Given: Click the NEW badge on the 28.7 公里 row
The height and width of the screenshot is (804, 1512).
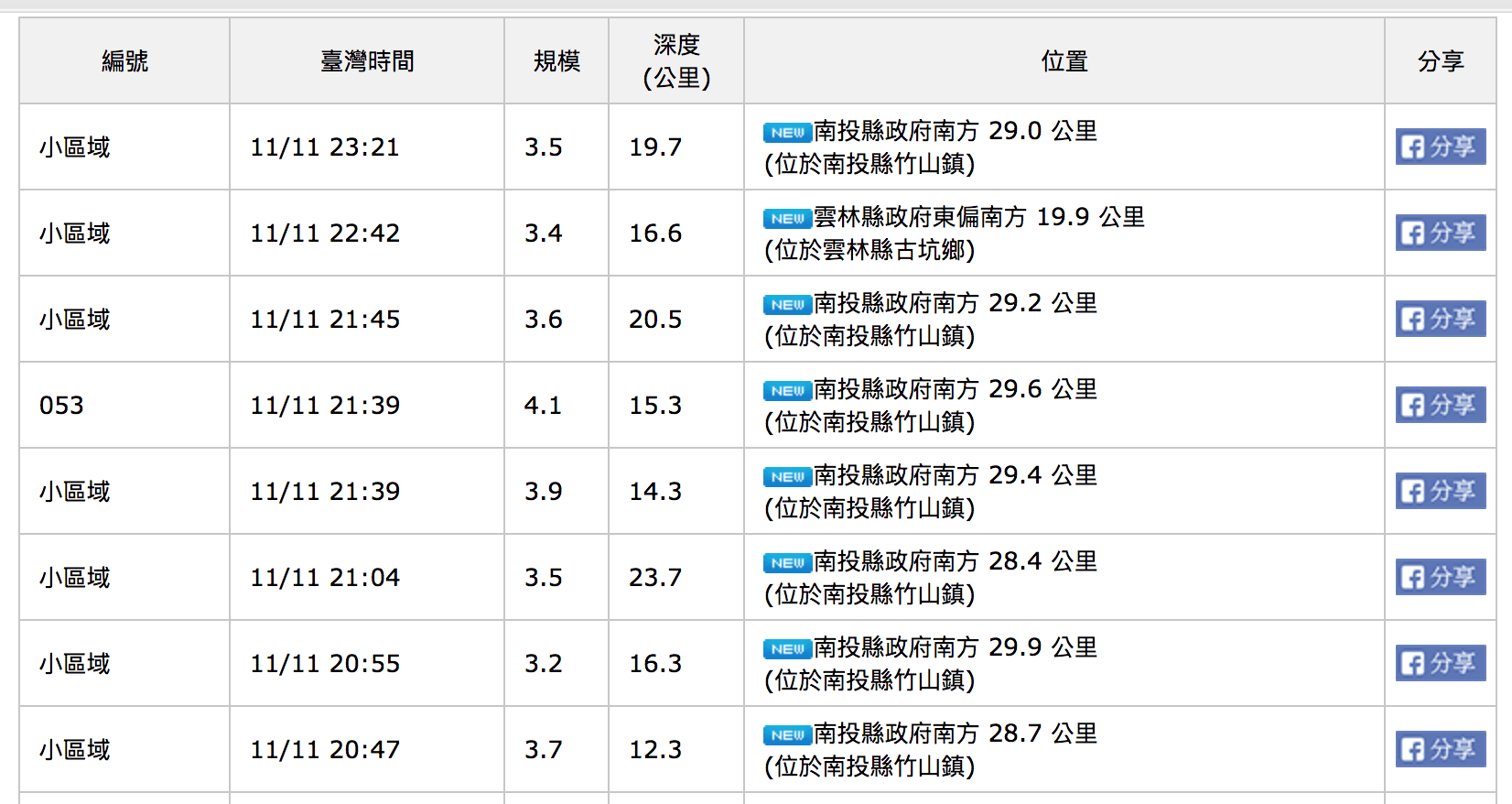Looking at the screenshot, I should pyautogui.click(x=787, y=735).
